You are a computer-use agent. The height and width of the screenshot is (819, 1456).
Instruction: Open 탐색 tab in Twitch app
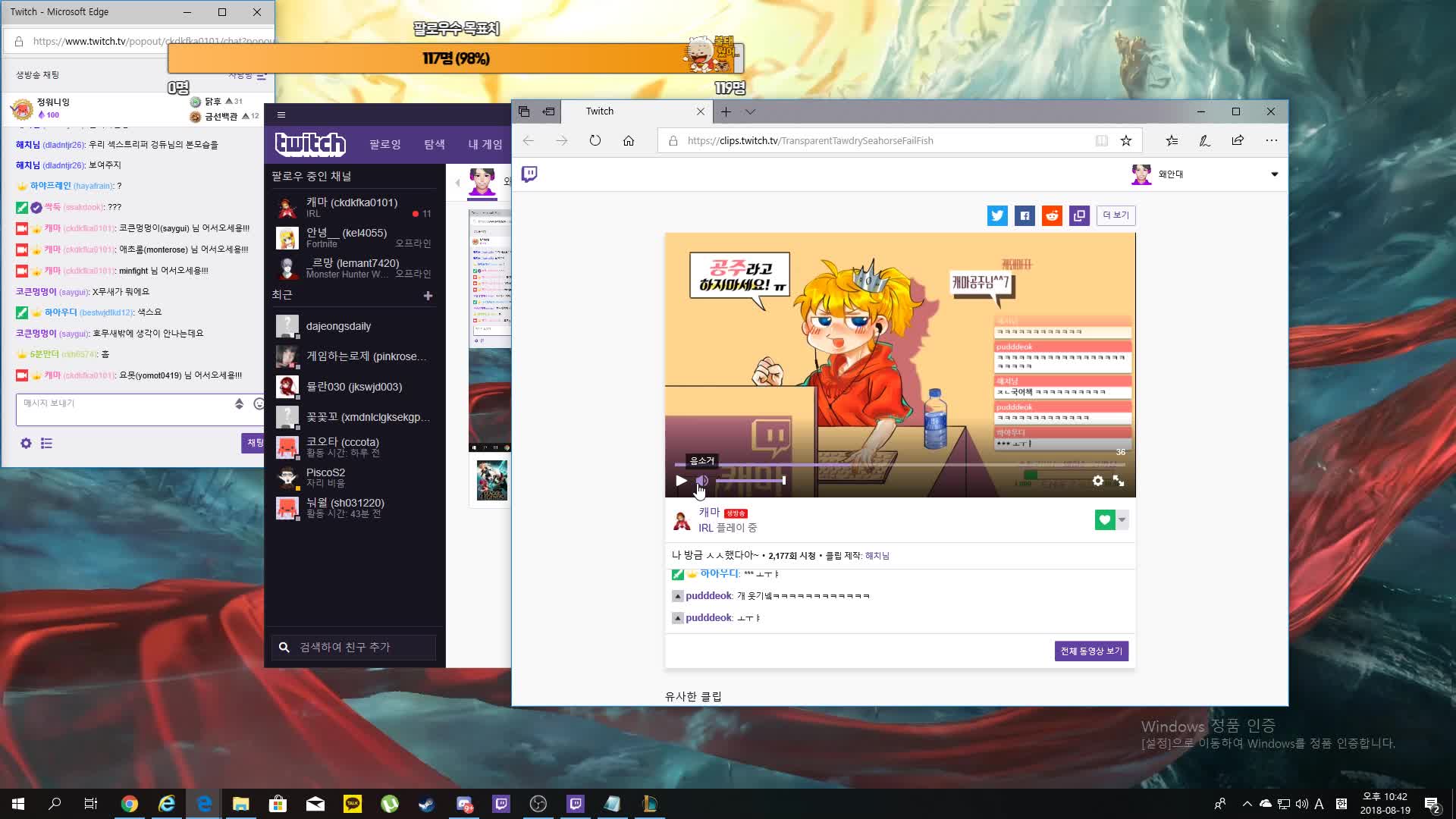[435, 144]
